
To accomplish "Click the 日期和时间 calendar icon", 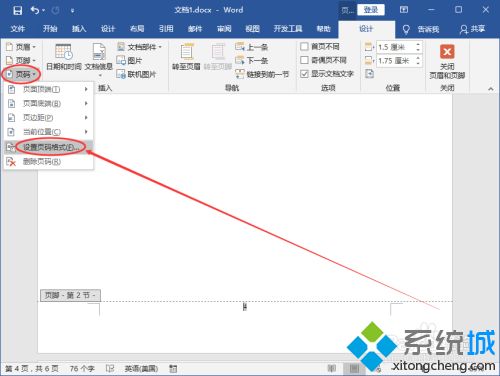I will click(x=63, y=52).
